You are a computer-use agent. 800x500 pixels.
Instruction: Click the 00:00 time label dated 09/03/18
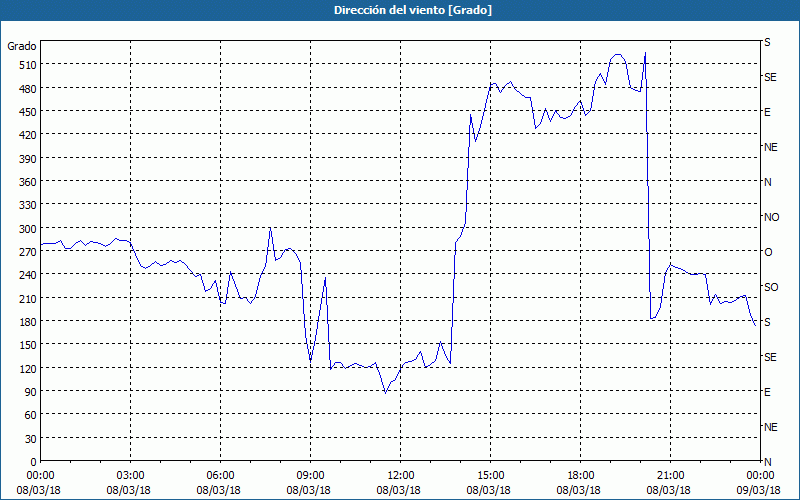click(x=760, y=476)
